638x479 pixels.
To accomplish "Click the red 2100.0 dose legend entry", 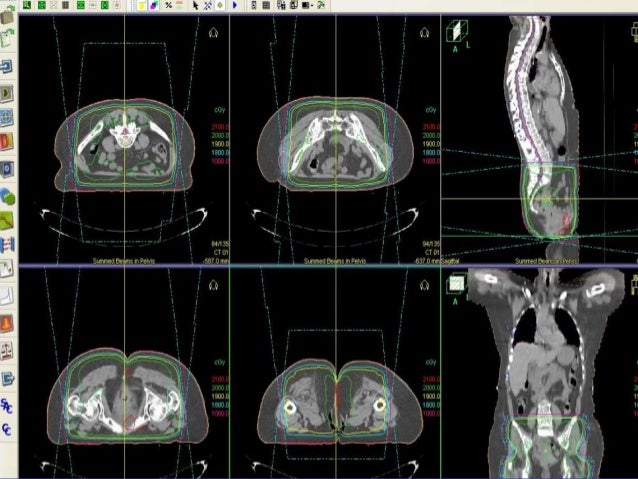I will [x=218, y=127].
